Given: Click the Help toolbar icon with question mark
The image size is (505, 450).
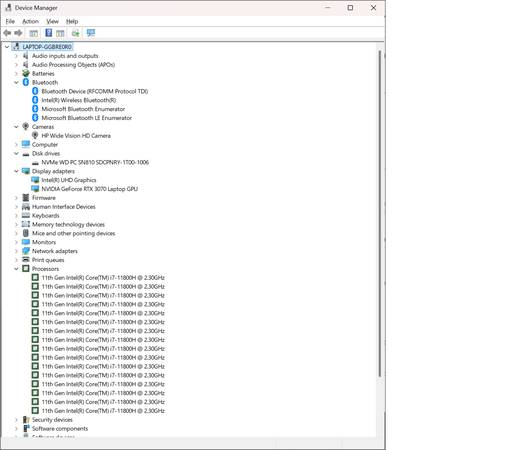Looking at the screenshot, I should click(x=48, y=33).
